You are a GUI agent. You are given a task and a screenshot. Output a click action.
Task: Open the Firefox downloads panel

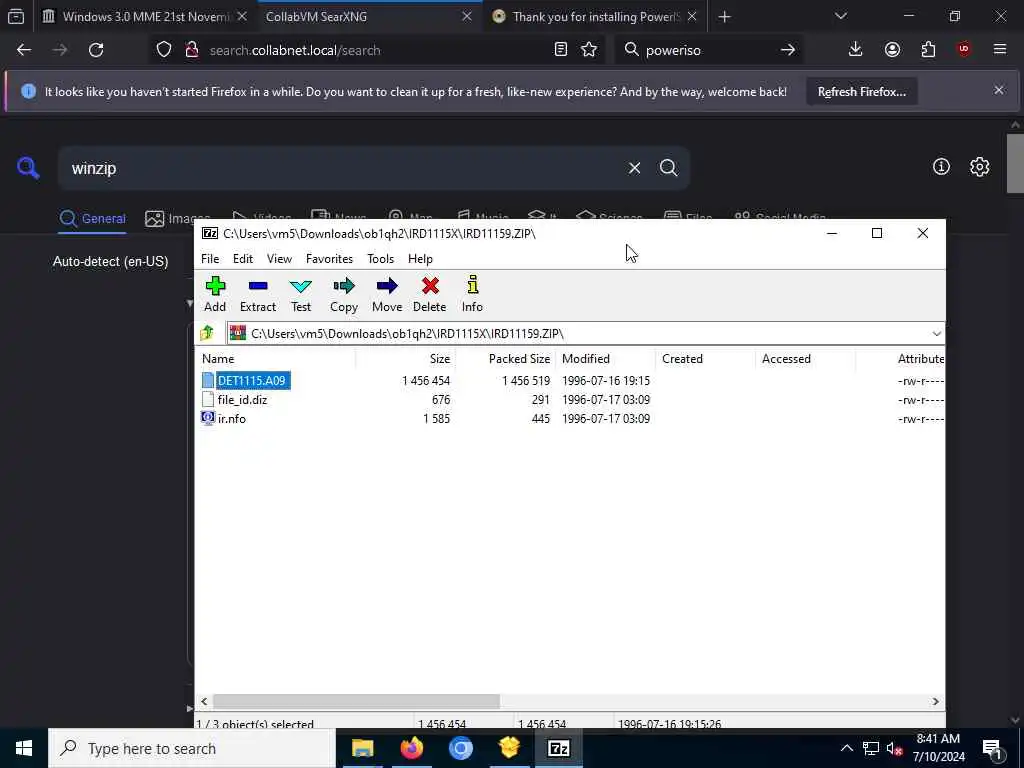tap(856, 50)
